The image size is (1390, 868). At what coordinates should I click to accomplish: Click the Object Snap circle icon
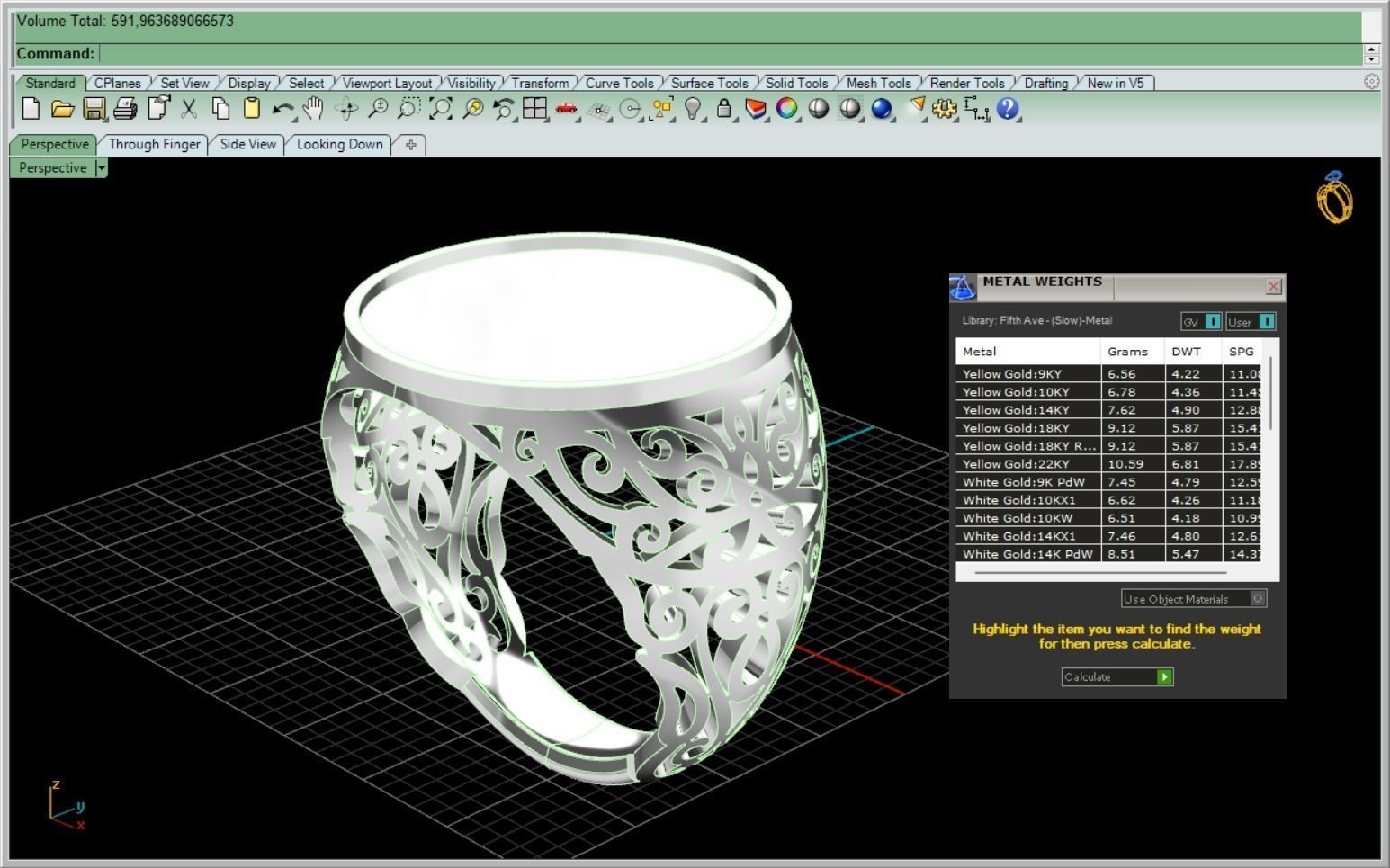click(631, 110)
